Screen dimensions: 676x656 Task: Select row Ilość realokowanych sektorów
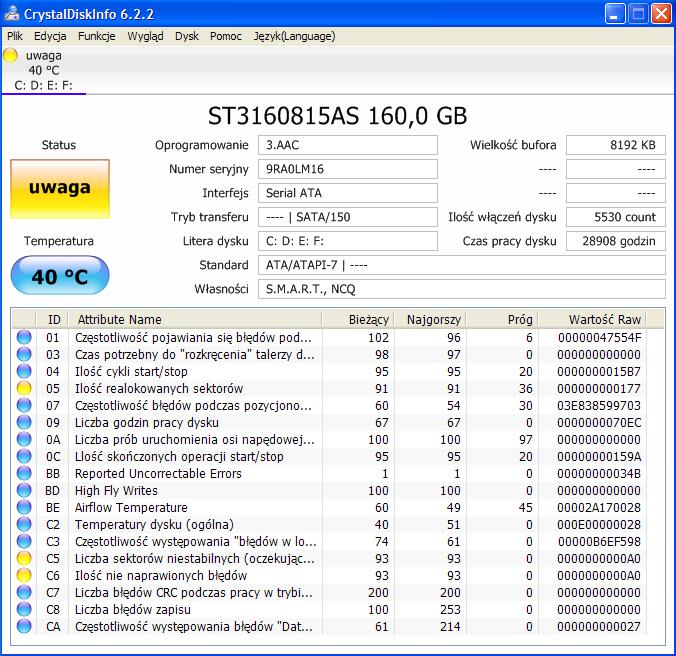tap(331, 388)
